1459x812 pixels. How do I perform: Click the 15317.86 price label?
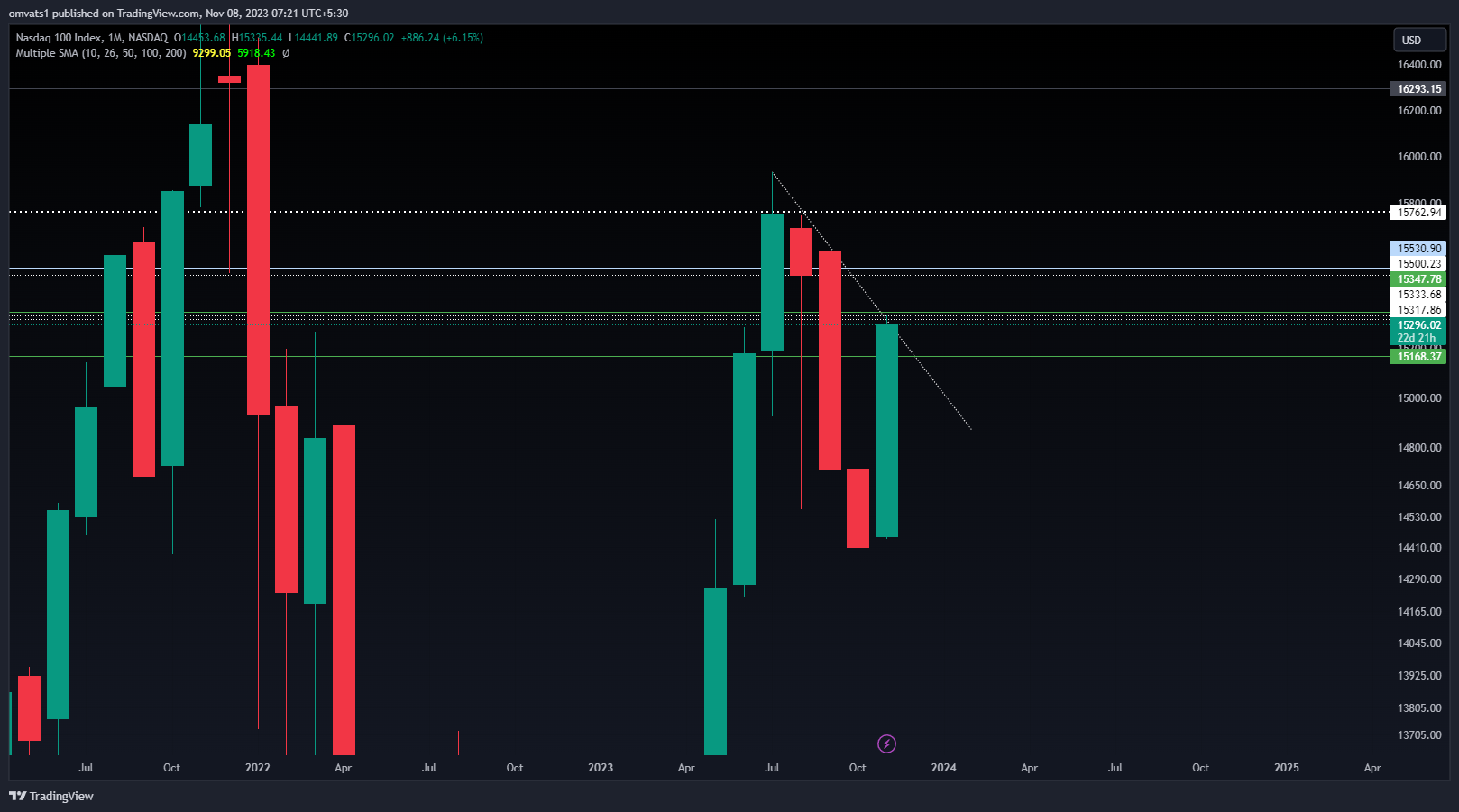(1418, 310)
